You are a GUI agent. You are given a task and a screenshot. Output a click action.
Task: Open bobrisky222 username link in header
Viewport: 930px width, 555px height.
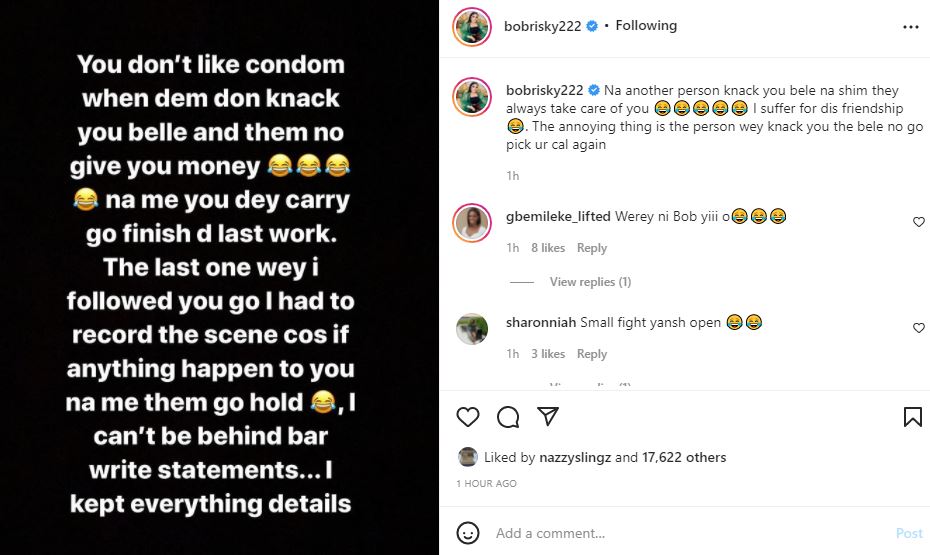(542, 26)
